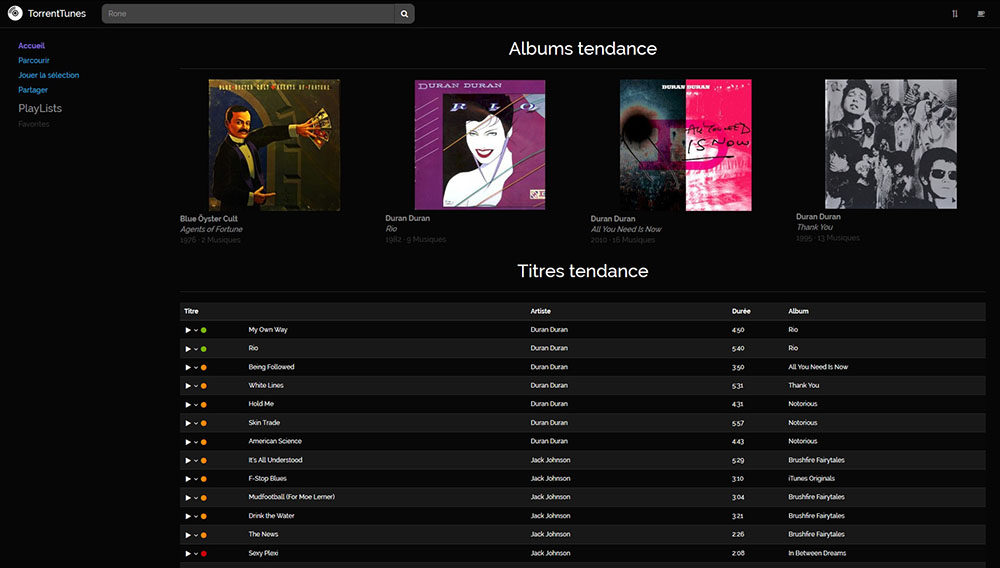Screen dimensions: 1000x568
Task: Click the TorrentTunes brand name text
Action: point(57,13)
